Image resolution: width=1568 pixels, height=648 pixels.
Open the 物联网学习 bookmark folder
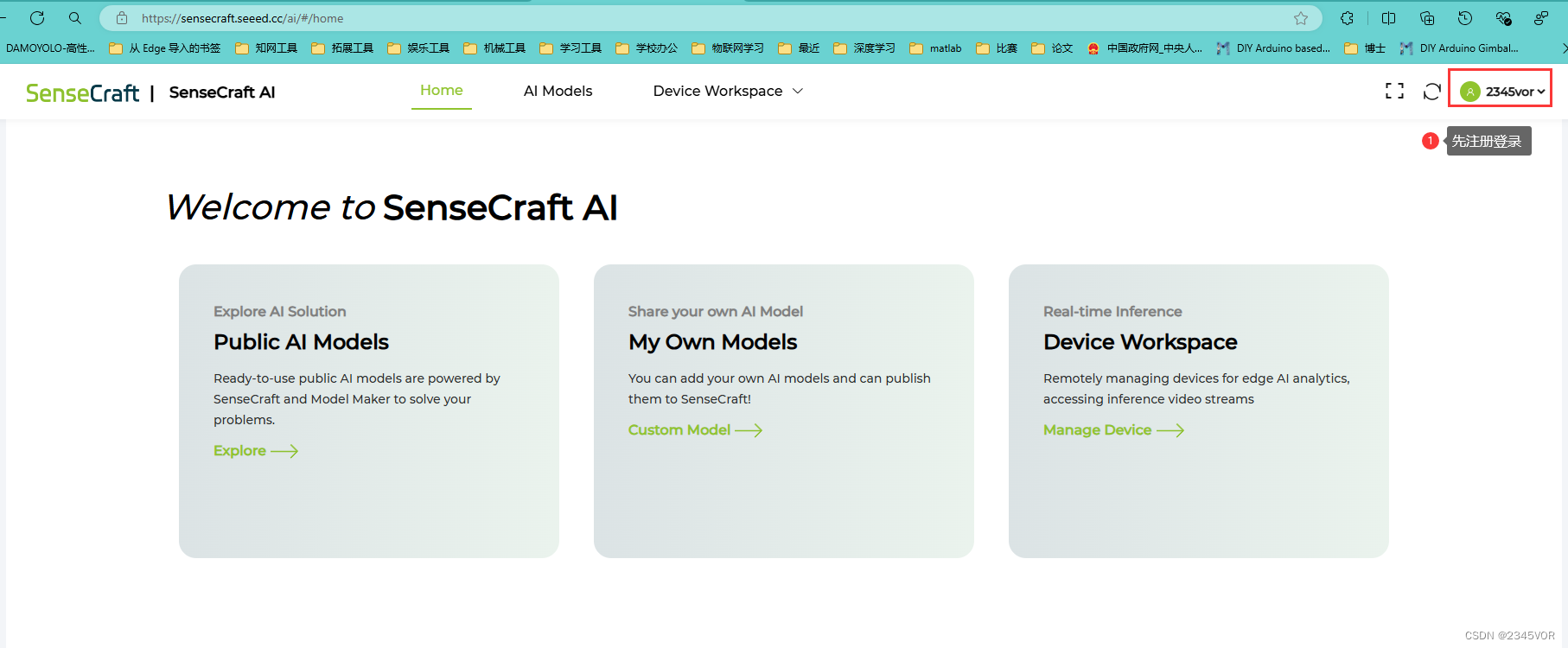coord(728,48)
